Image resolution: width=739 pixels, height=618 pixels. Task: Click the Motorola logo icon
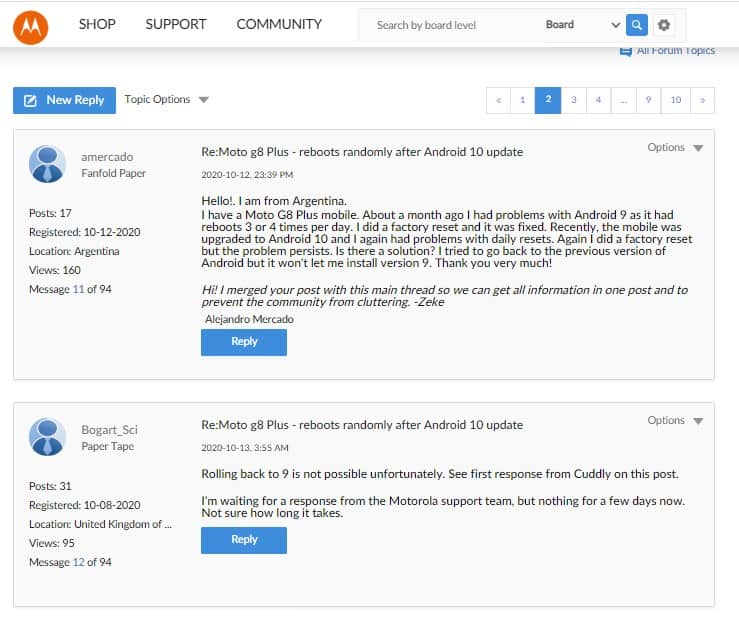(x=31, y=28)
